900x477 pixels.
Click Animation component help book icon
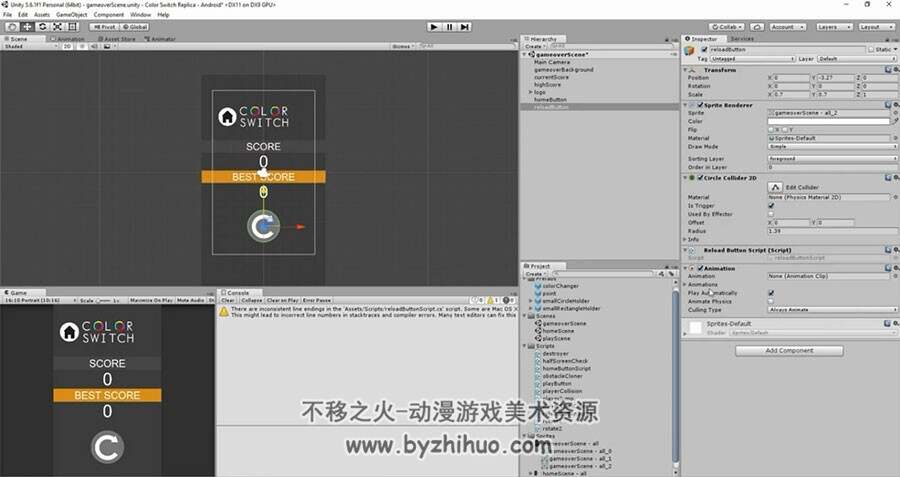pyautogui.click(x=888, y=268)
